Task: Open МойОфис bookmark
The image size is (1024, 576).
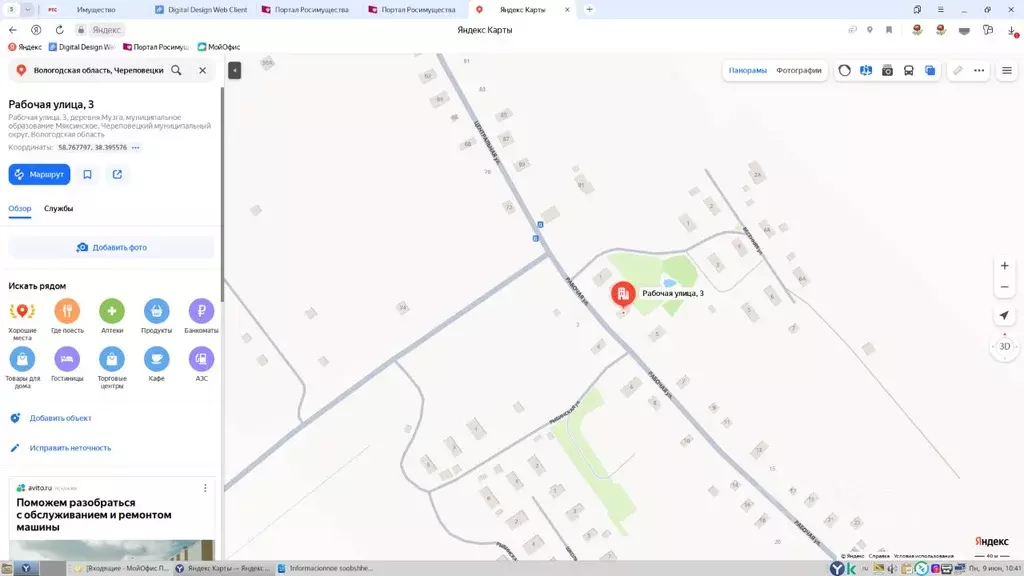Action: 219,47
